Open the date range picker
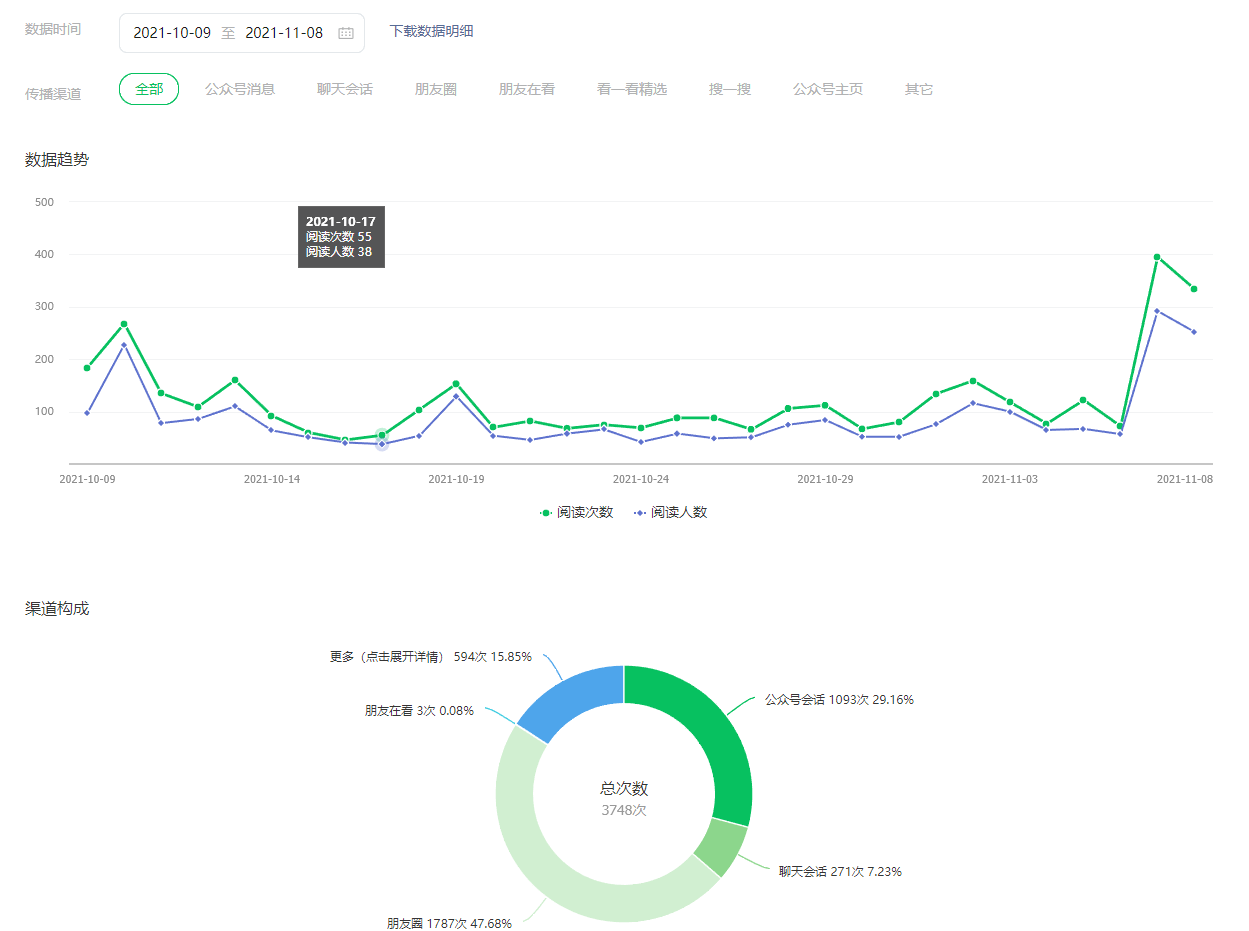Viewport: 1249px width, 931px height. 241,33
